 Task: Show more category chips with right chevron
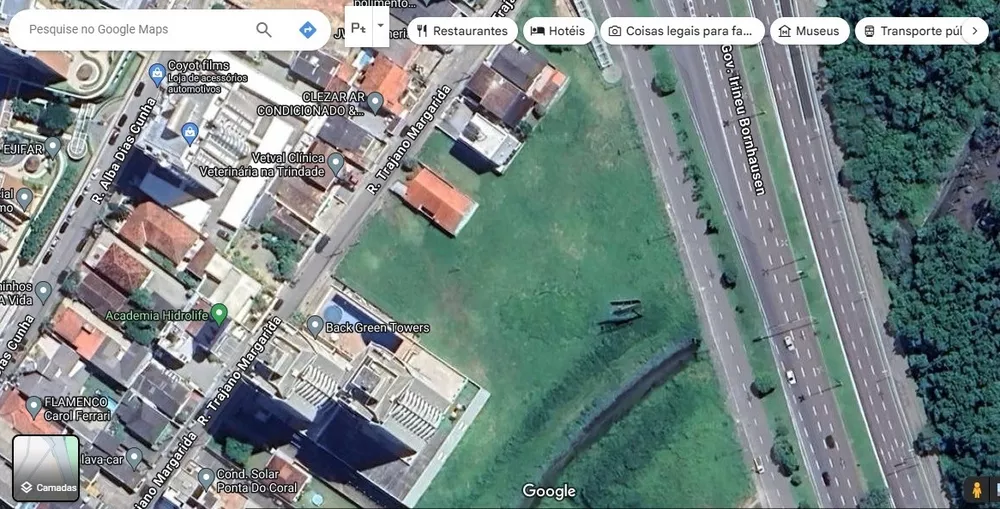(x=974, y=31)
